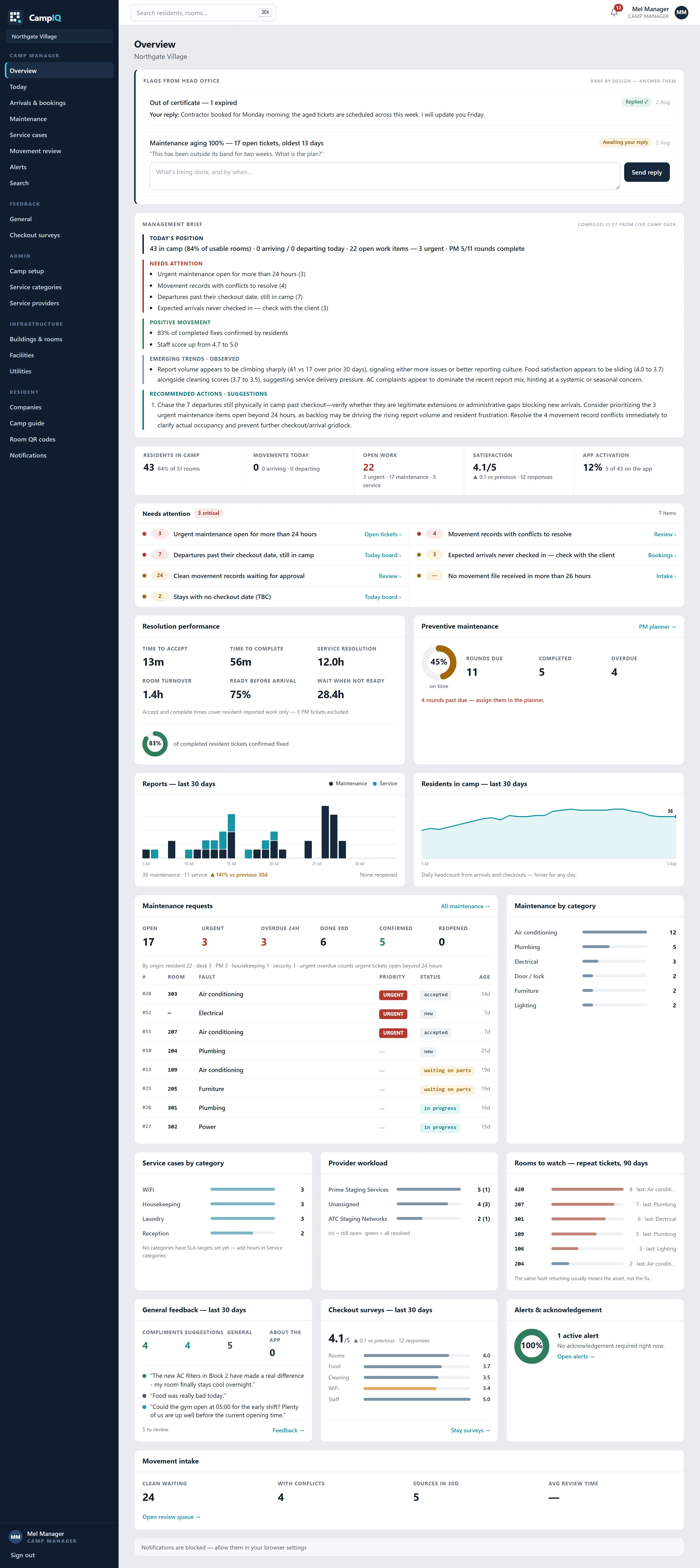
Task: Click the MM user avatar in header
Action: click(x=681, y=12)
